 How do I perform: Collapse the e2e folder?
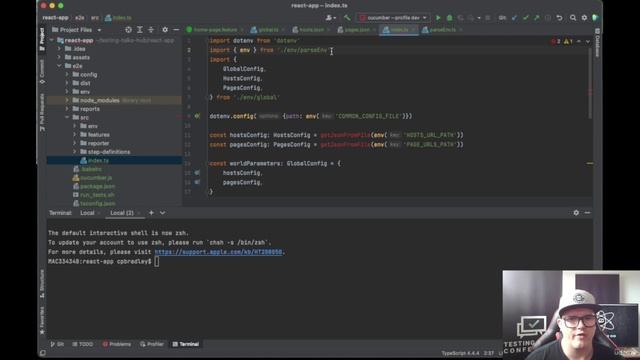click(60, 66)
